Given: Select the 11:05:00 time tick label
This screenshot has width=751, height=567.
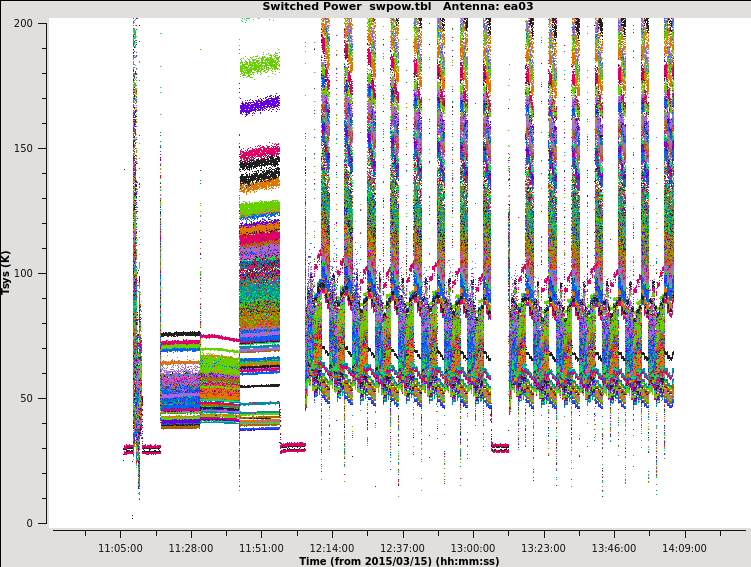Looking at the screenshot, I should point(120,548).
